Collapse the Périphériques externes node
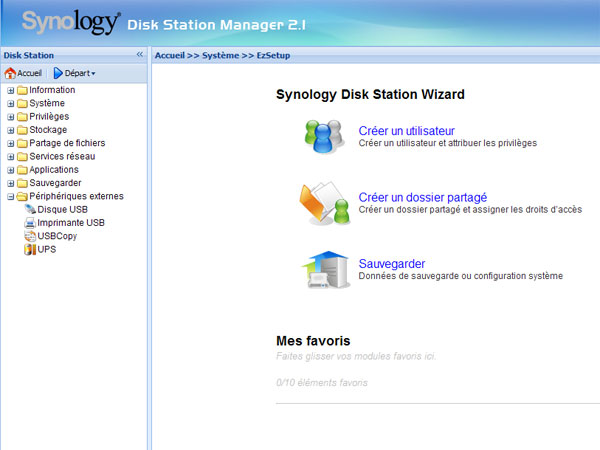This screenshot has height=450, width=600. [11, 197]
